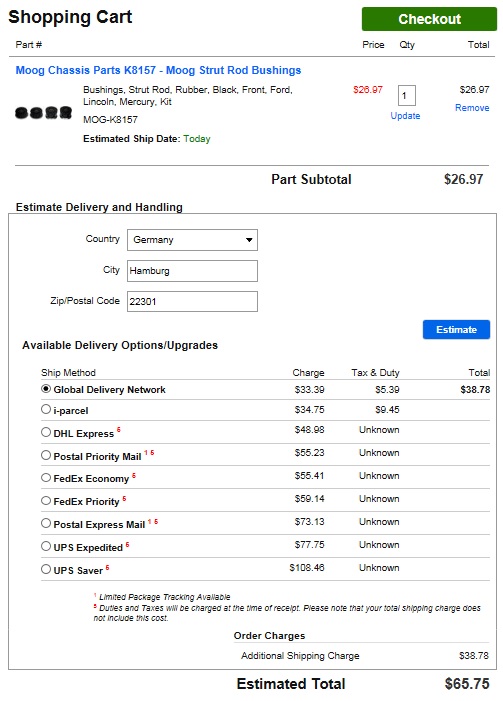Screen dimensions: 503x701
Task: Click the green Checkout button
Action: (x=429, y=19)
